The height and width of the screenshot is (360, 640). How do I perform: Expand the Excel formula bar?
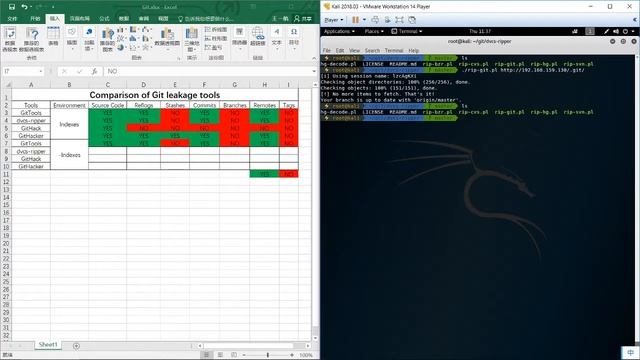314,71
